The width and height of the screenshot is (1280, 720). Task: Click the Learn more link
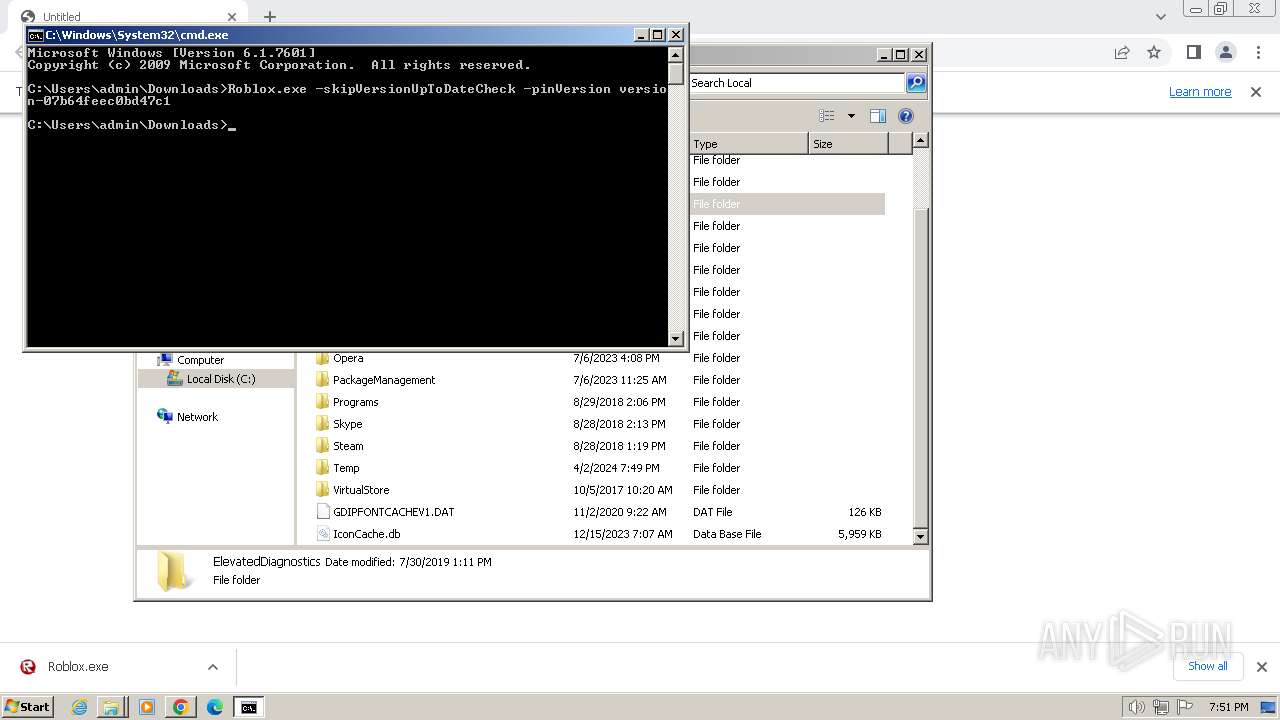pyautogui.click(x=1200, y=91)
